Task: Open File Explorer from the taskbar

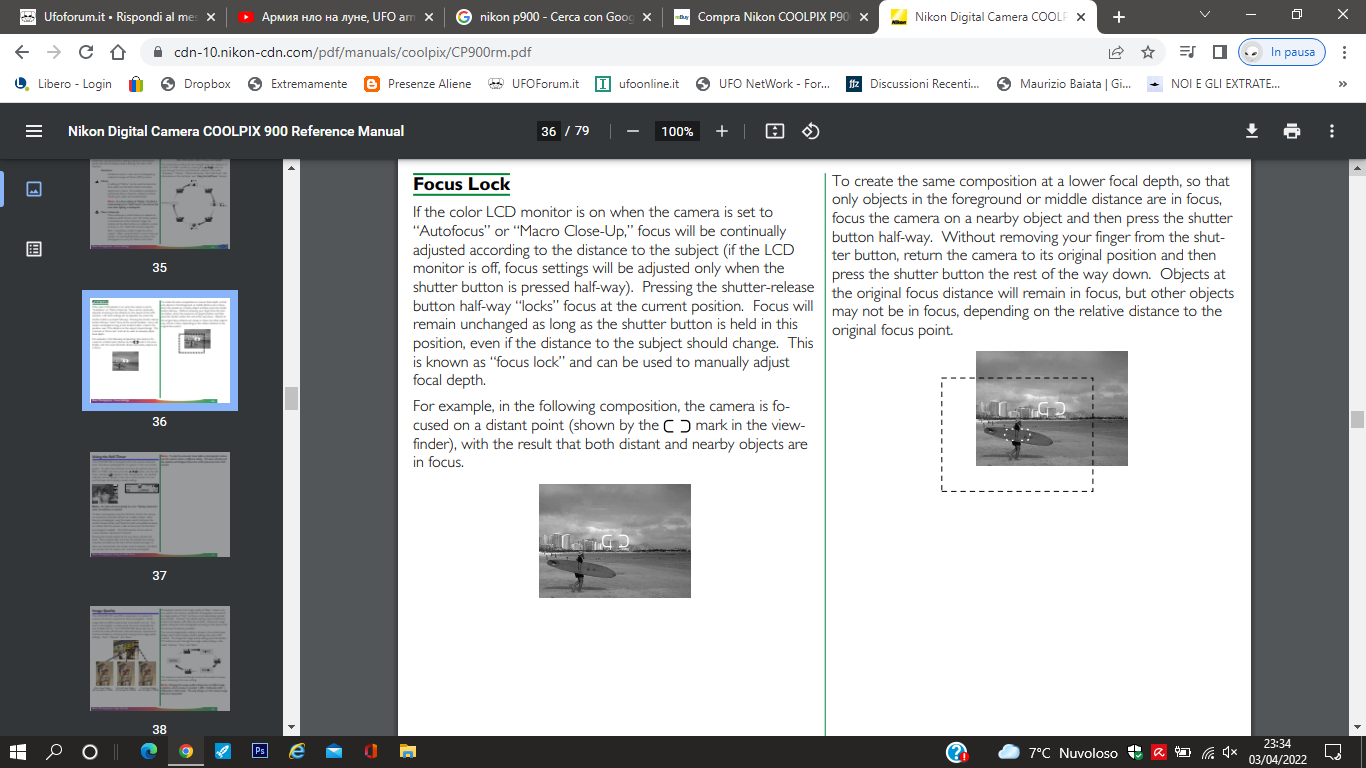Action: pos(407,751)
